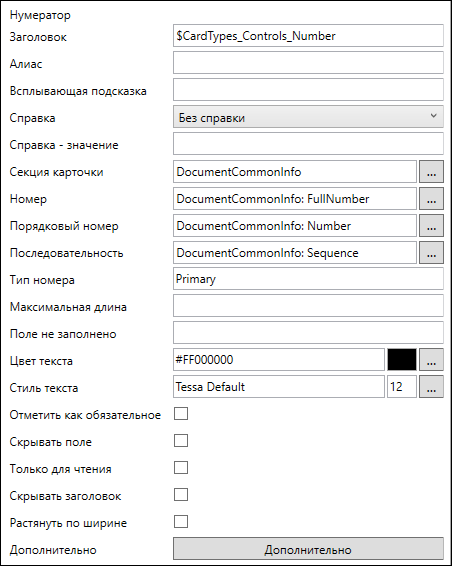This screenshot has height=566, width=452.
Task: Click the font size field showing 12
Action: coord(402,387)
